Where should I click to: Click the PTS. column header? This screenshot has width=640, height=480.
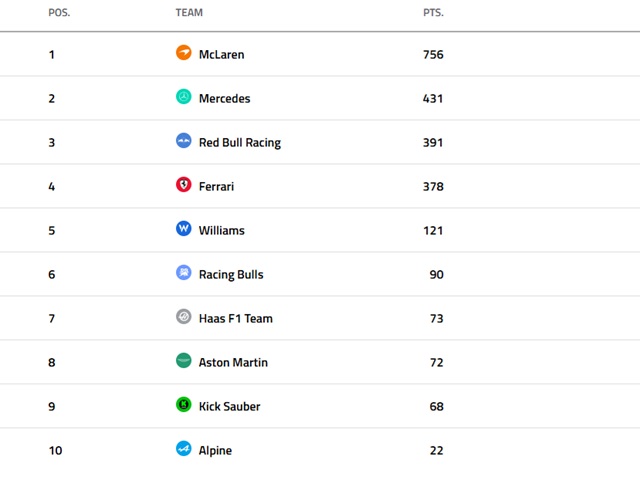point(433,13)
